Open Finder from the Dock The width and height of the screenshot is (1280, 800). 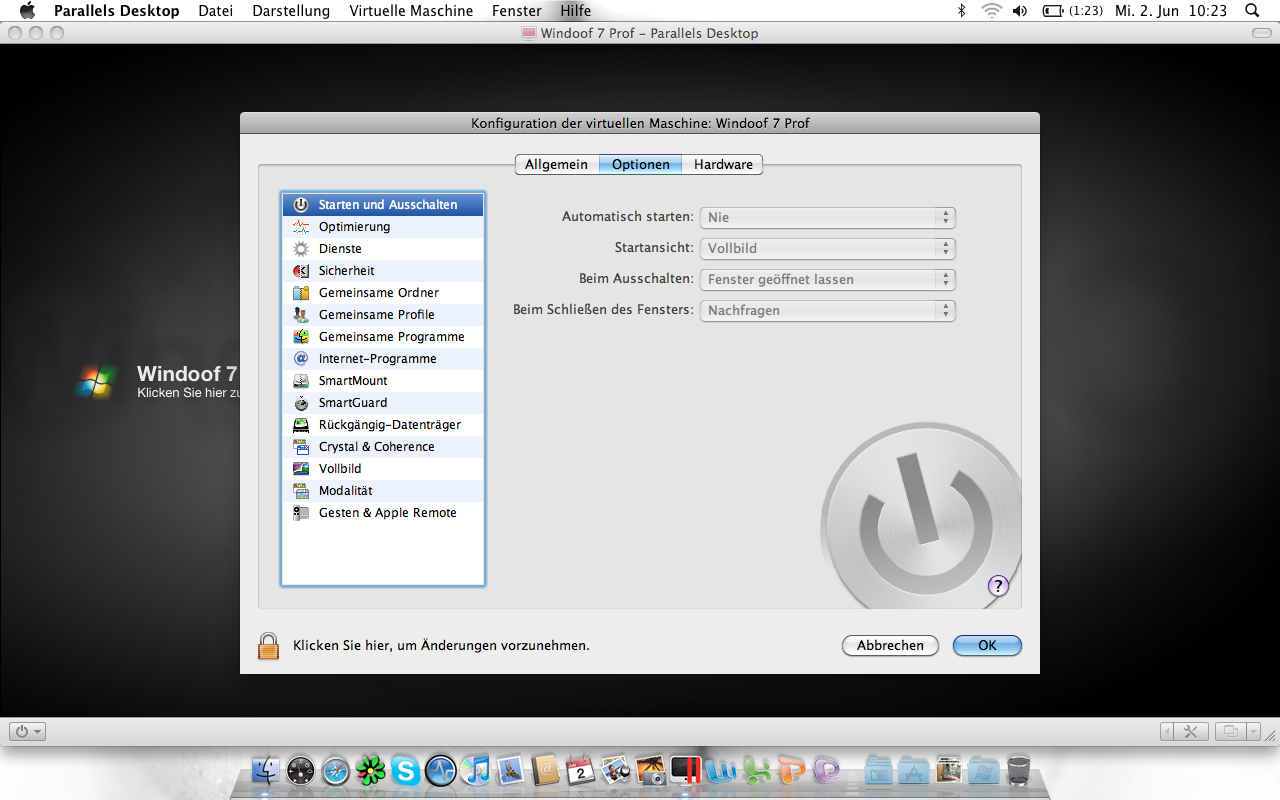267,770
